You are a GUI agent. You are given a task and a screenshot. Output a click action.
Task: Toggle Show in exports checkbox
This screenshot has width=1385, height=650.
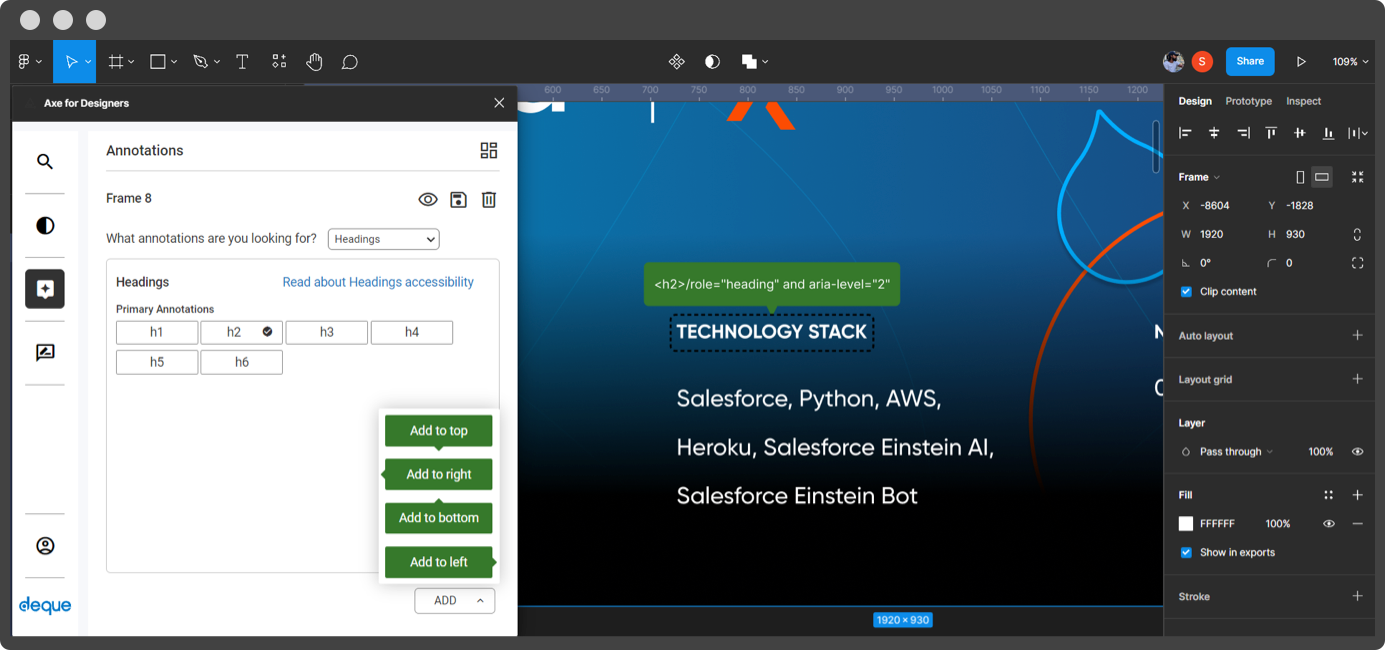click(1186, 552)
